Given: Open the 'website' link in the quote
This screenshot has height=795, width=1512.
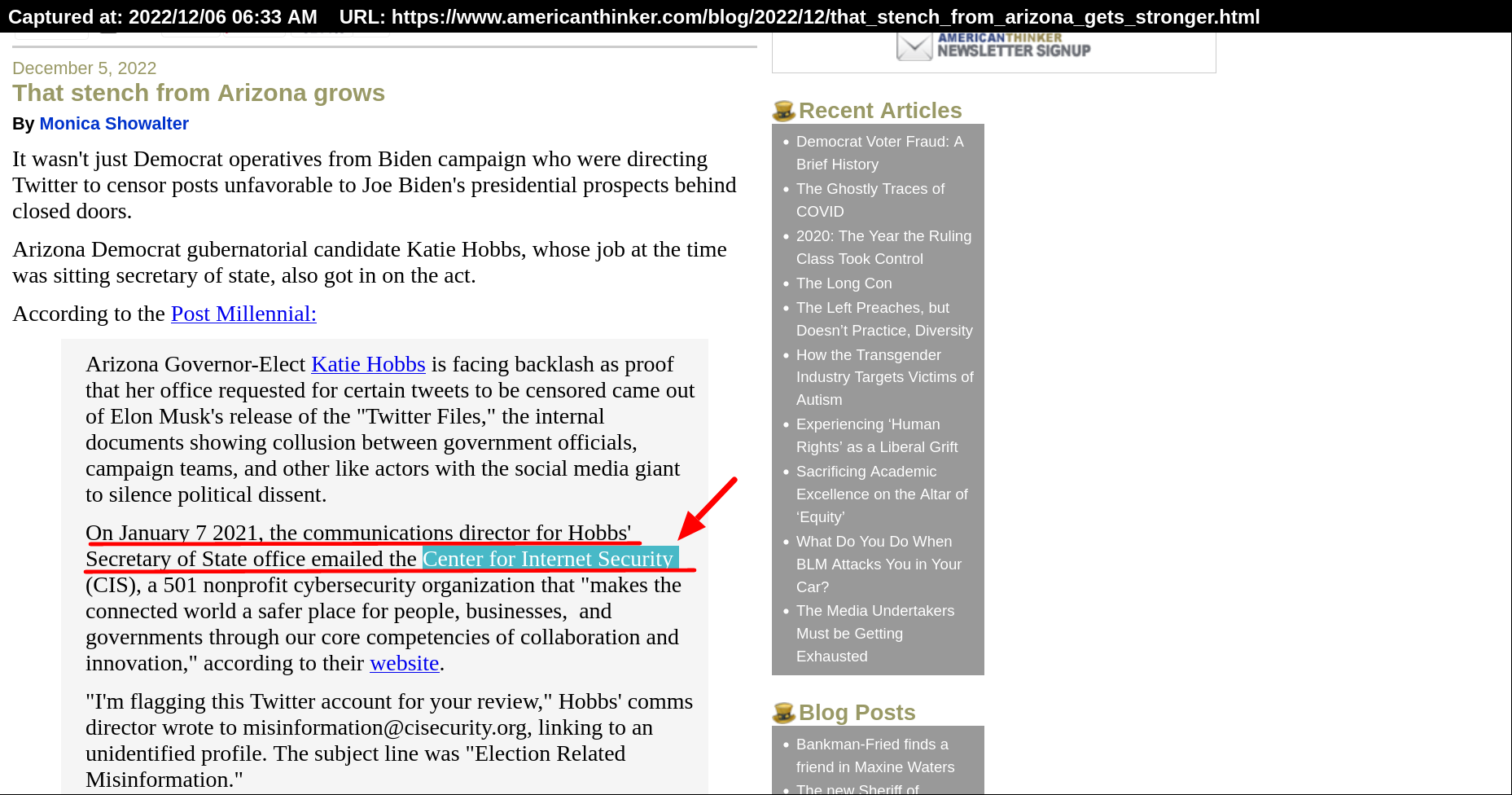Looking at the screenshot, I should coord(405,663).
